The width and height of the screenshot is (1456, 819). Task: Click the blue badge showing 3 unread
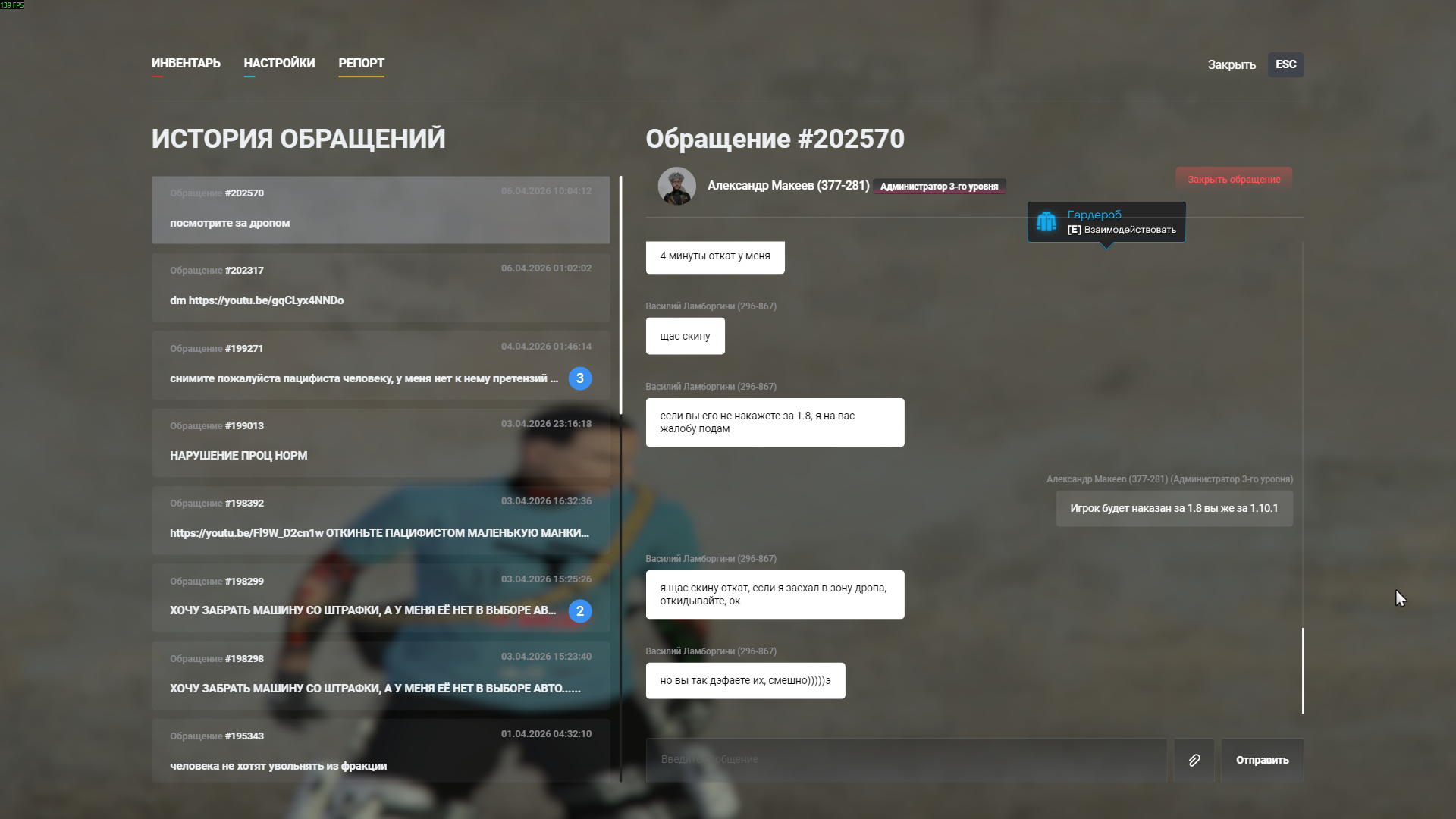click(x=580, y=378)
